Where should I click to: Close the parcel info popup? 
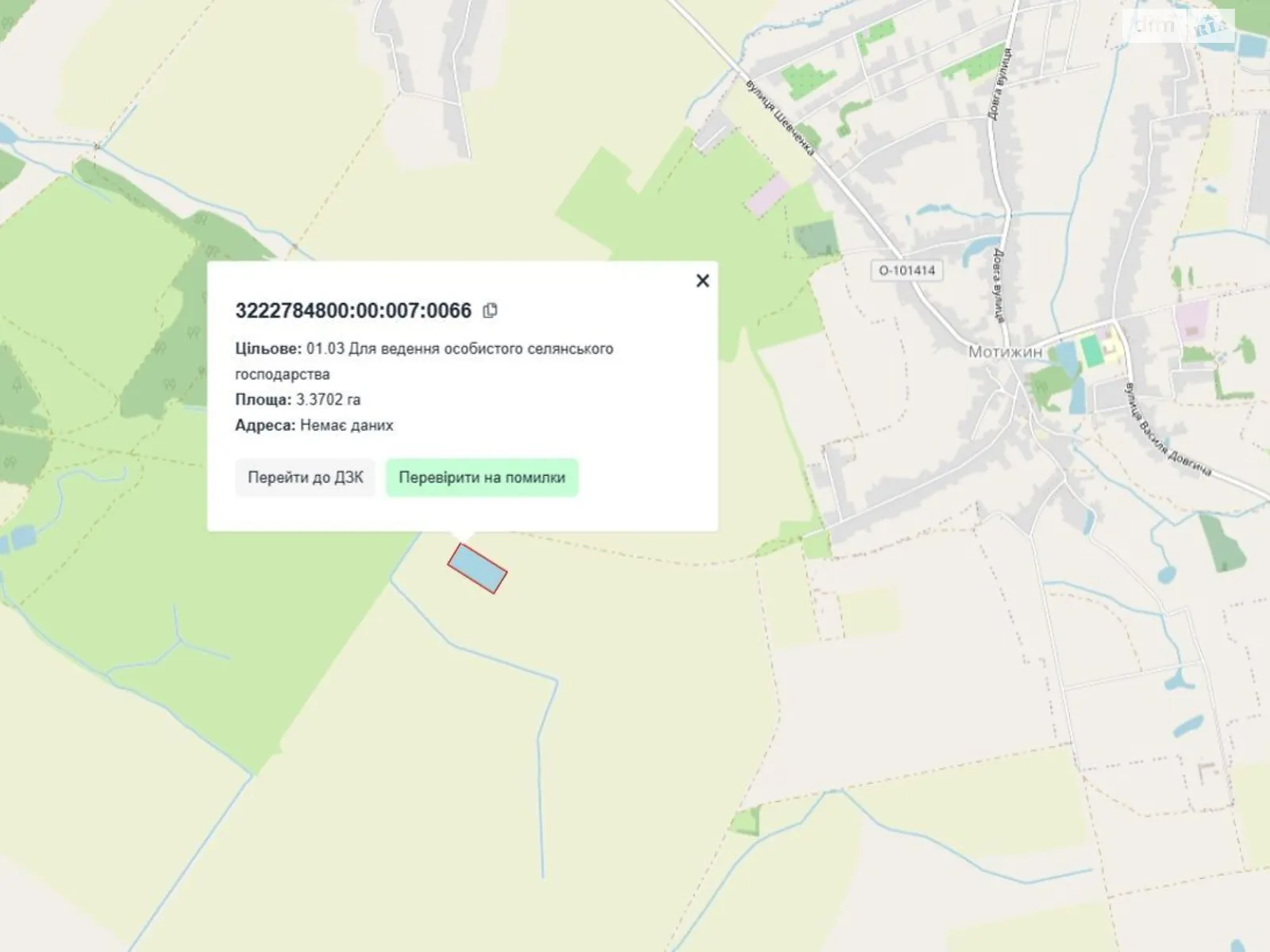(x=702, y=281)
